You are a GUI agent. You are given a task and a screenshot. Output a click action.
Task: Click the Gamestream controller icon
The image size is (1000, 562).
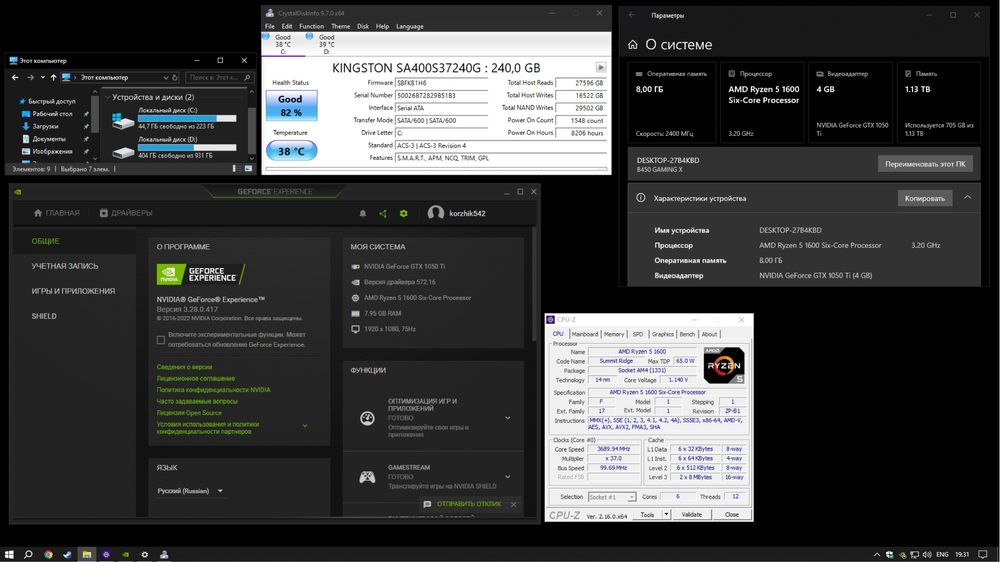pyautogui.click(x=367, y=477)
